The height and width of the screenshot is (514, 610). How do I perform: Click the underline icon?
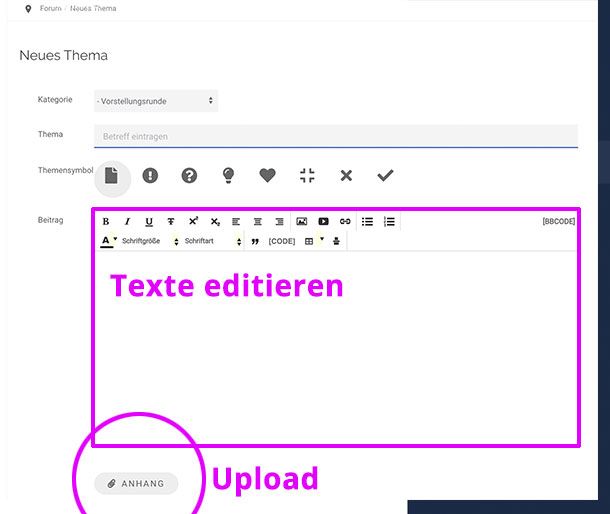(x=149, y=222)
